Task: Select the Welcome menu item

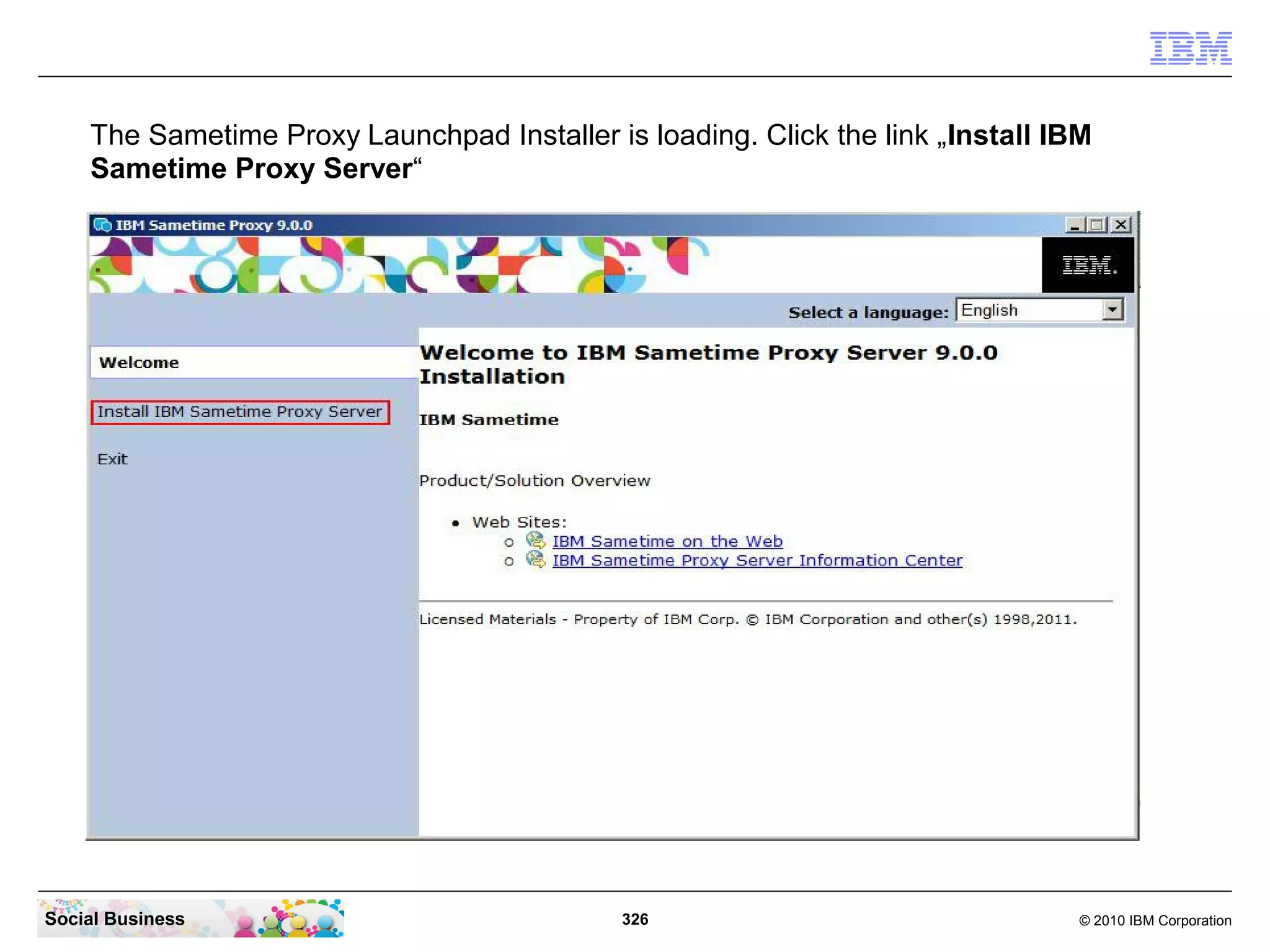Action: tap(254, 363)
